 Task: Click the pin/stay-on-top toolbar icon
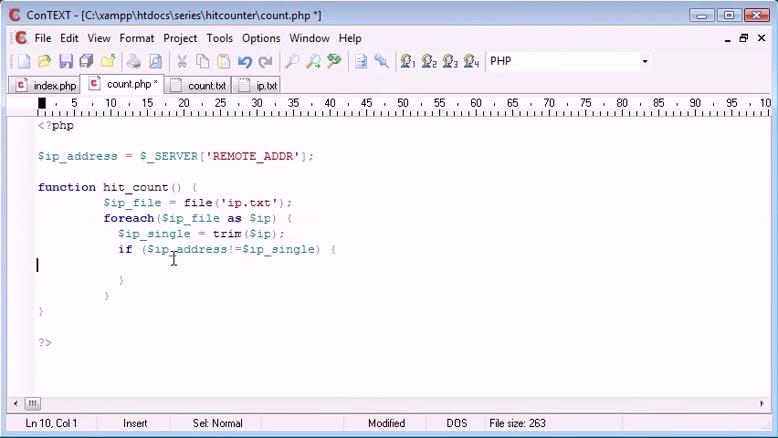[x=382, y=62]
